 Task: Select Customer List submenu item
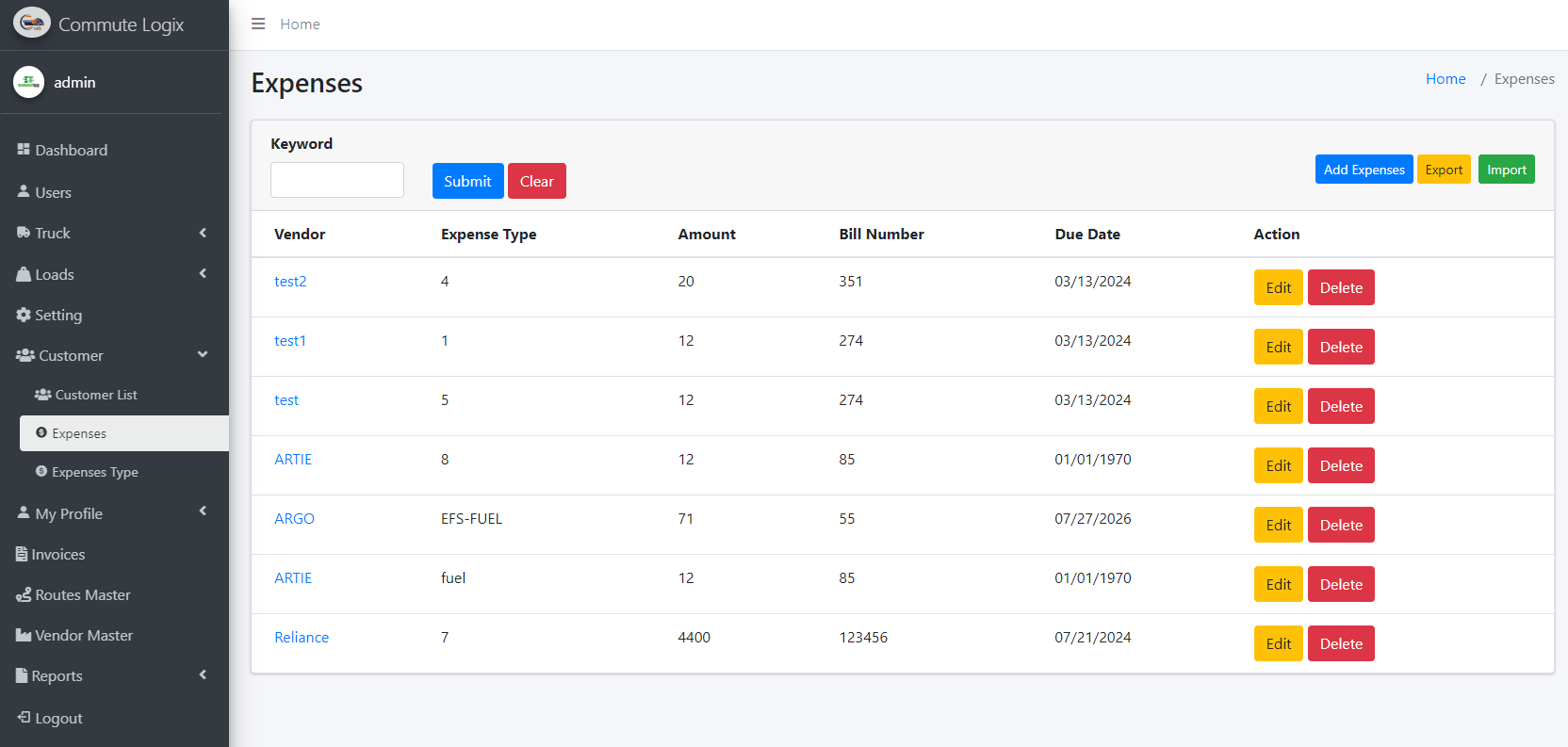(x=95, y=395)
